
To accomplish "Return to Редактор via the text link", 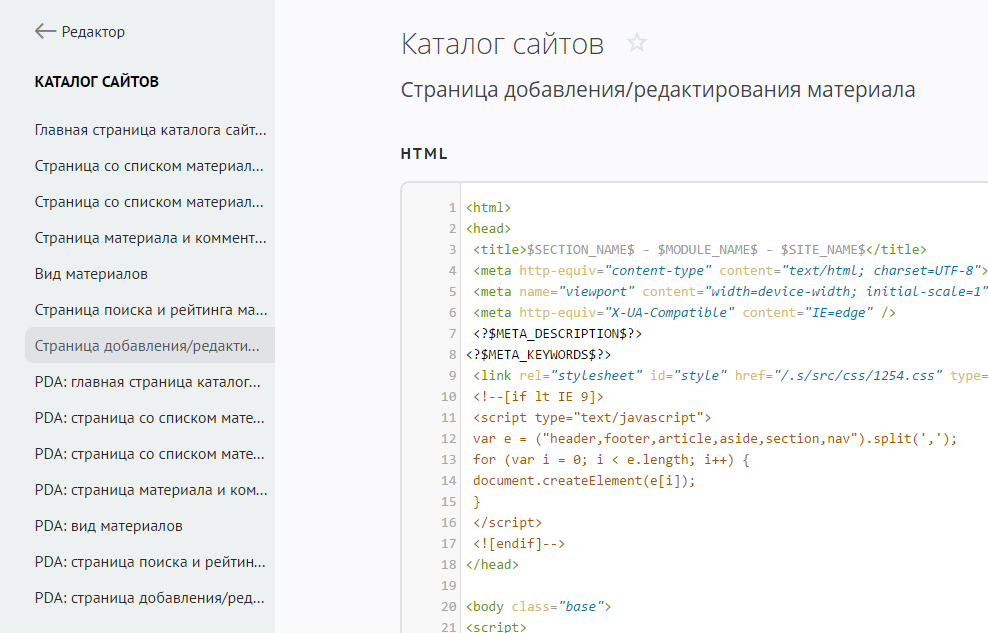I will pyautogui.click(x=93, y=32).
